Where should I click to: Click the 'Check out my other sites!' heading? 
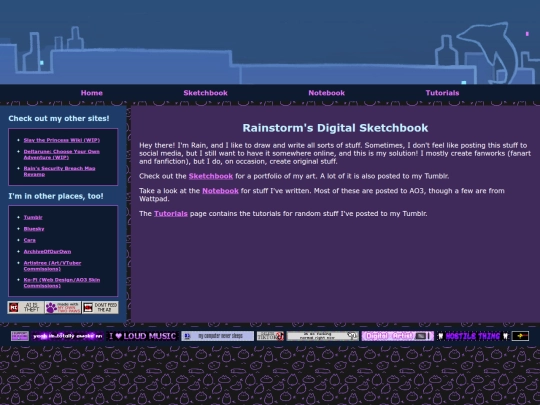[59, 118]
